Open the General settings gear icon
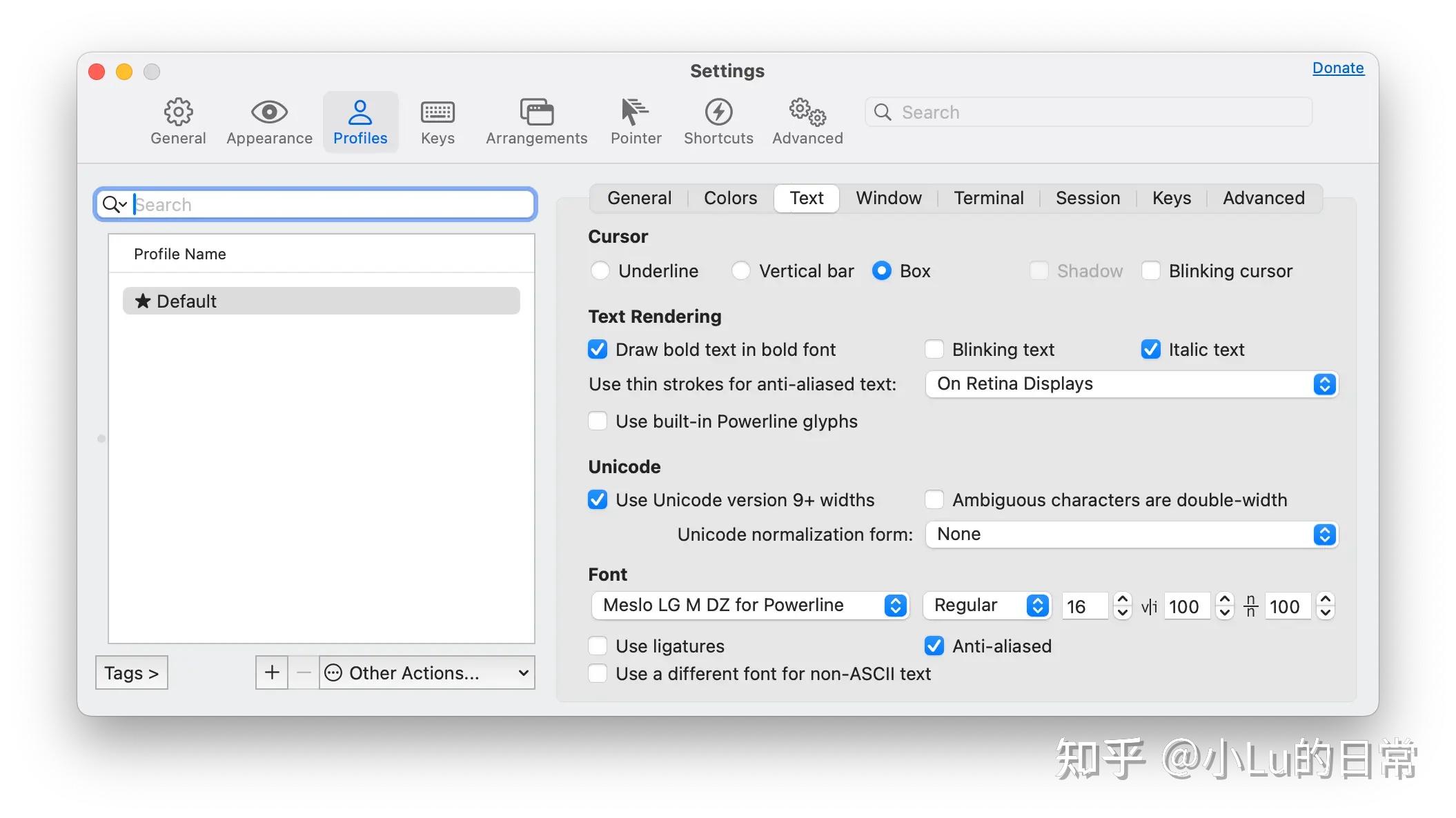This screenshot has width=1456, height=818. click(178, 112)
